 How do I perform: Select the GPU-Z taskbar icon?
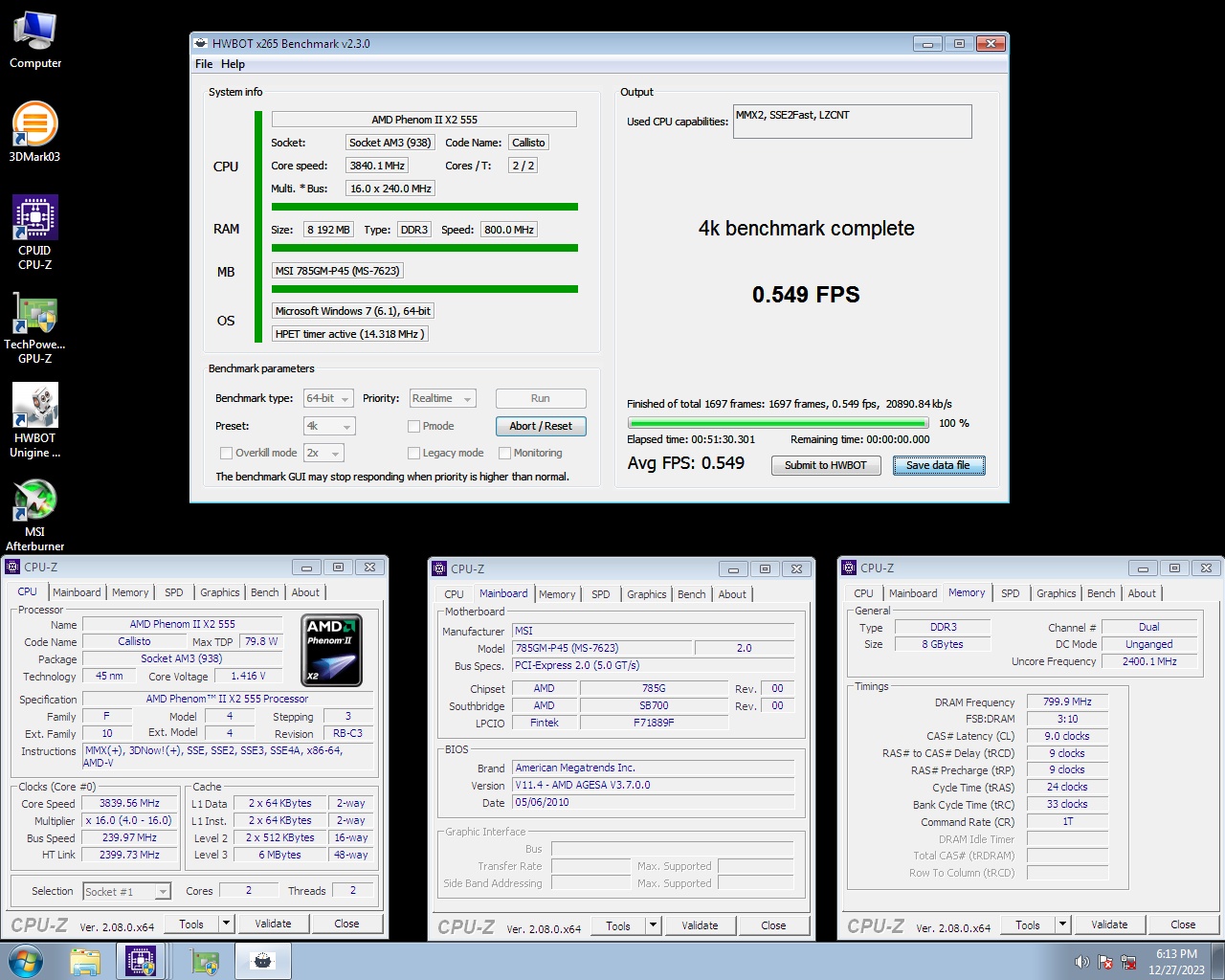(x=204, y=962)
